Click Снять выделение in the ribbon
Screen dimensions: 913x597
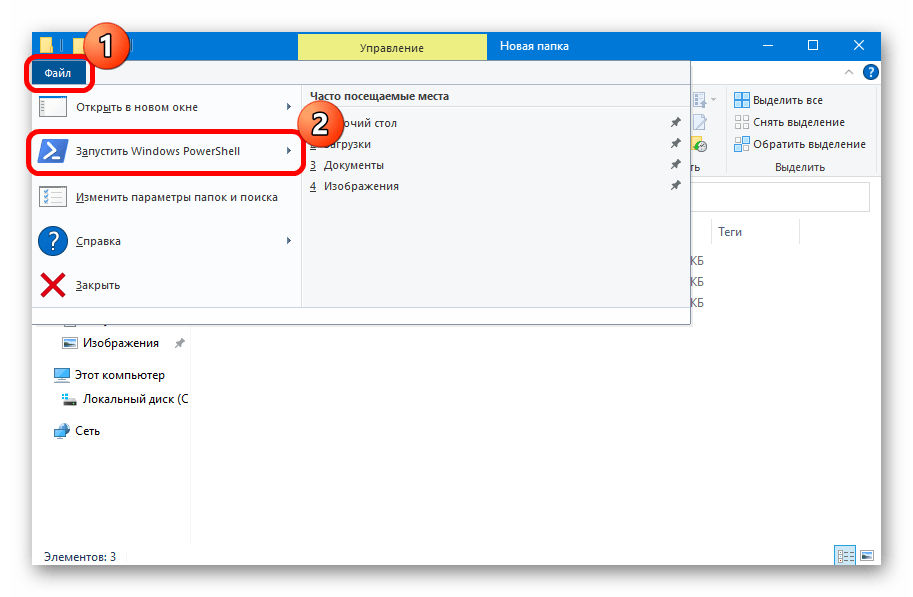coord(789,122)
